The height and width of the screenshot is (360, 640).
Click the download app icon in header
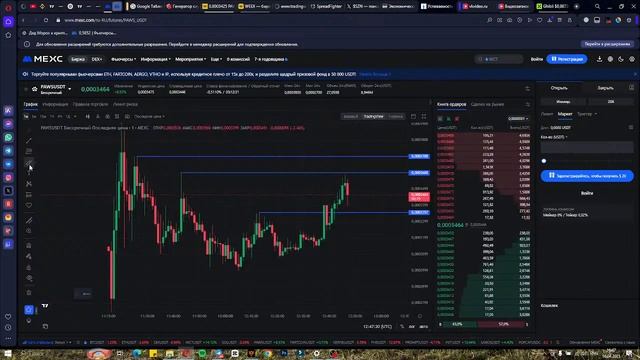point(599,59)
